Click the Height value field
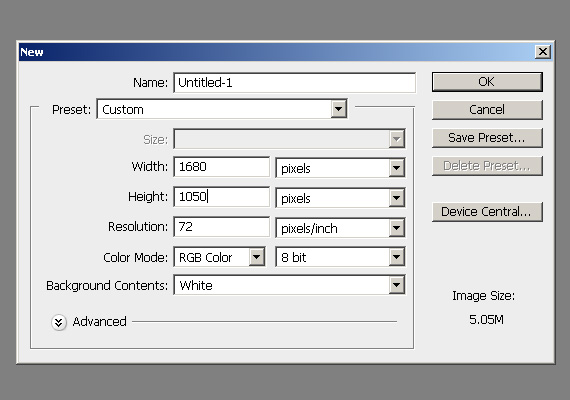The width and height of the screenshot is (570, 400). [222, 197]
